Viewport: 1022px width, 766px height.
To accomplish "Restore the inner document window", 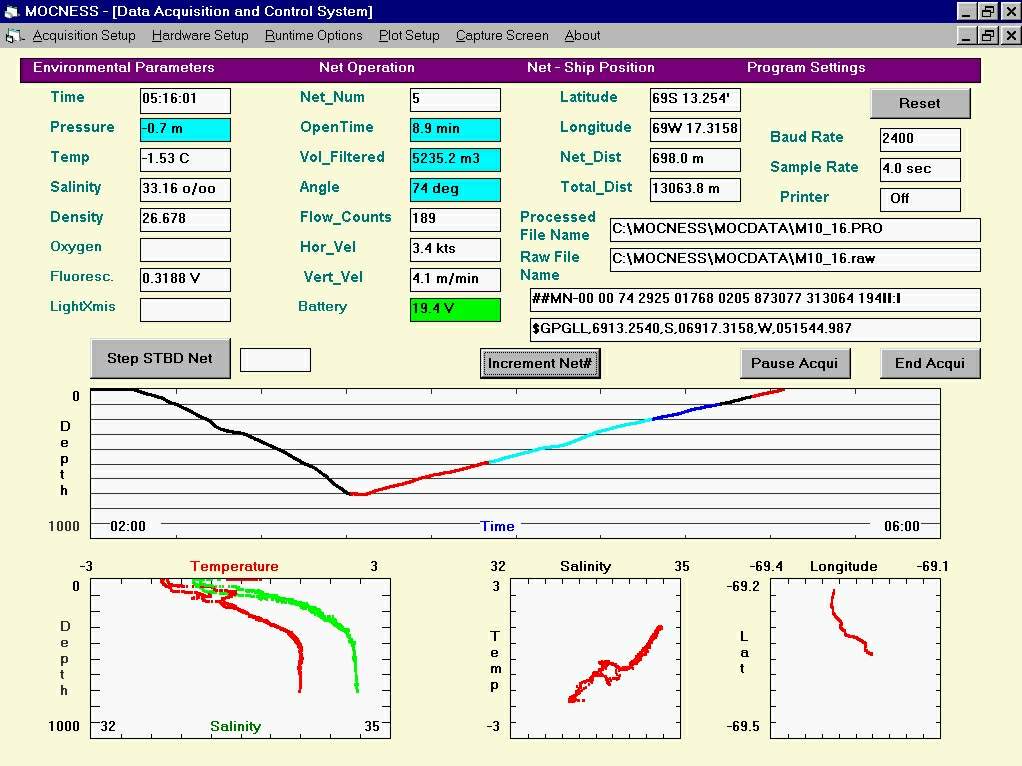I will (x=988, y=35).
